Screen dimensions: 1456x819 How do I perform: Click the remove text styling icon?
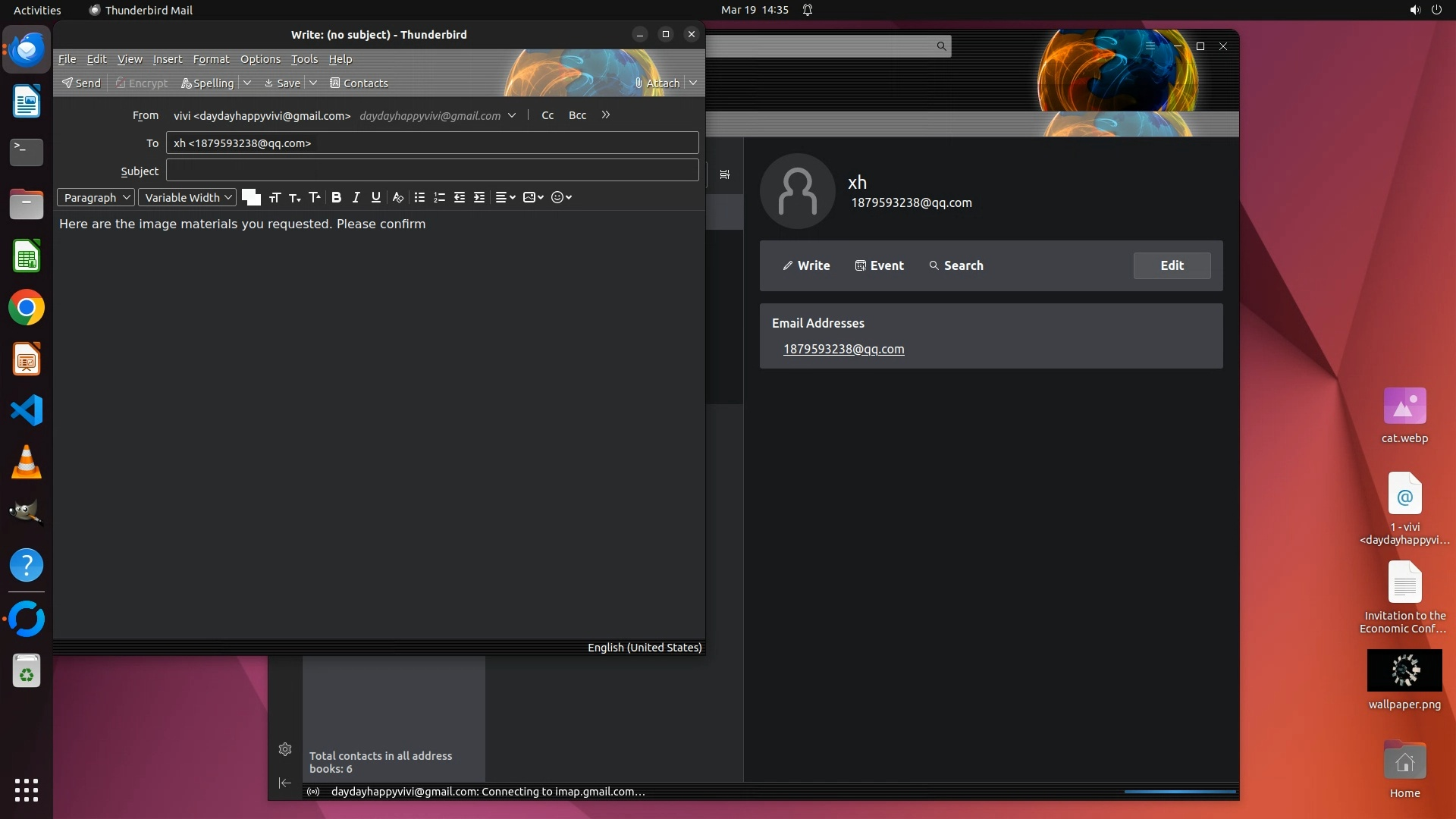coord(397,197)
